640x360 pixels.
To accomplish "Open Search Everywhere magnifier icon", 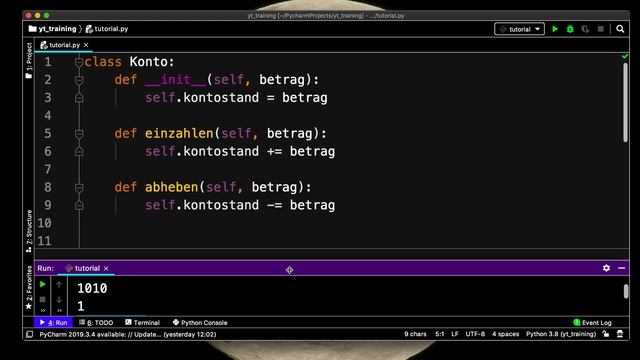I will 620,29.
